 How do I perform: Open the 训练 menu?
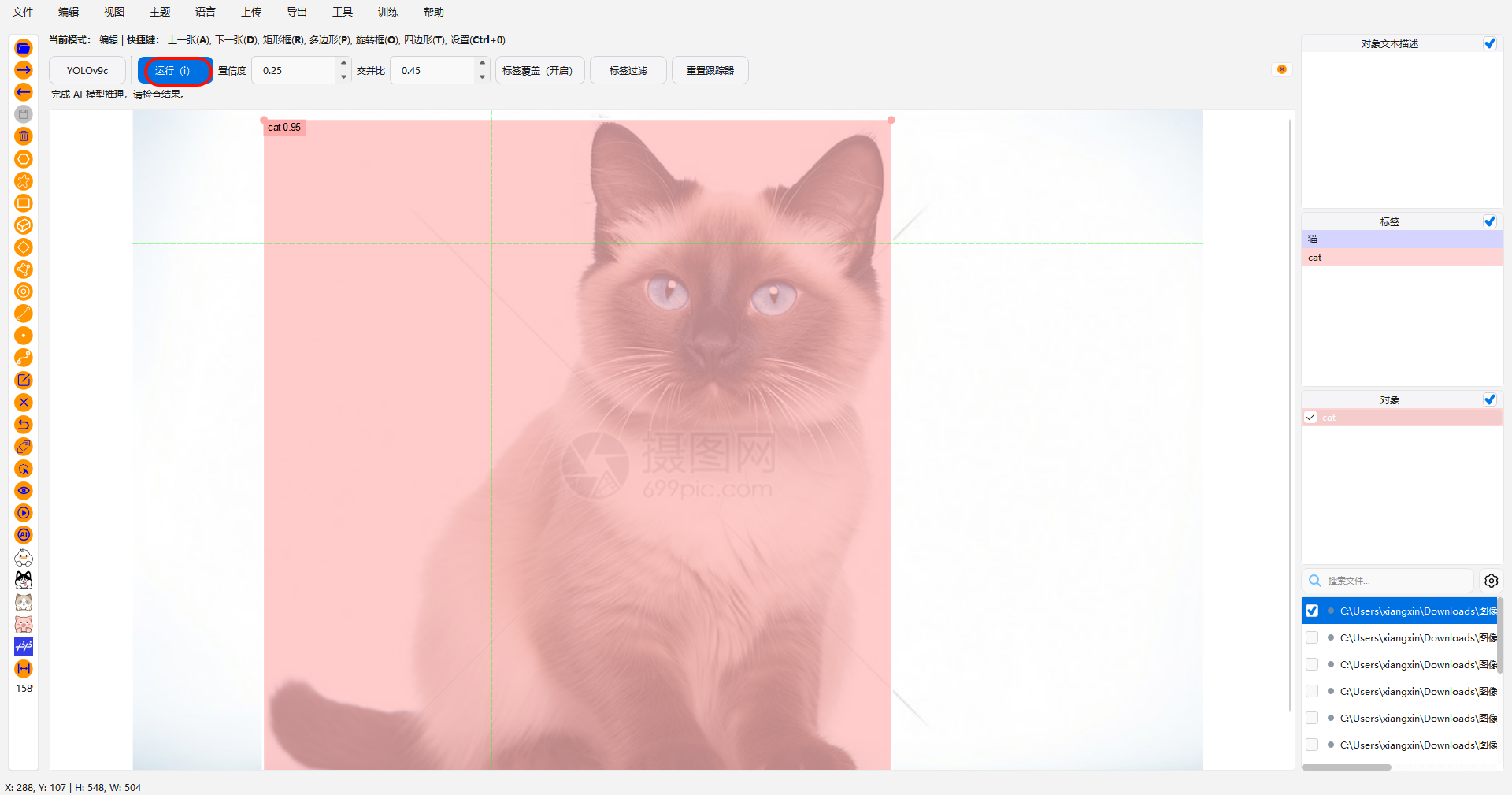click(388, 12)
